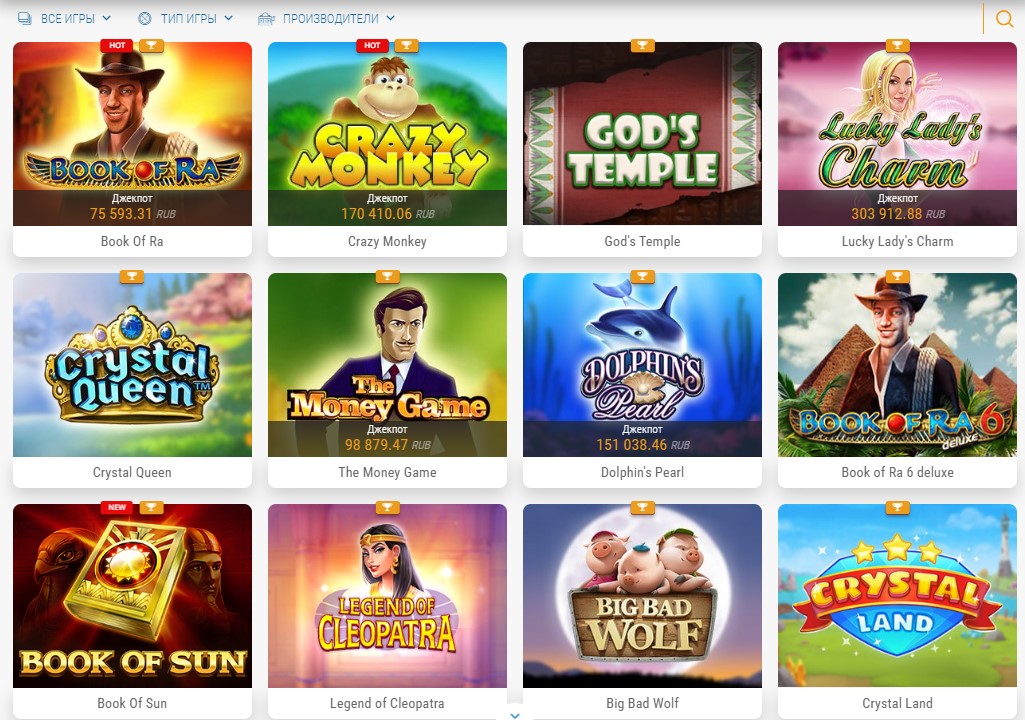Screen dimensions: 1025x720
Task: Click the Legend of Cleopatra title
Action: [x=387, y=703]
